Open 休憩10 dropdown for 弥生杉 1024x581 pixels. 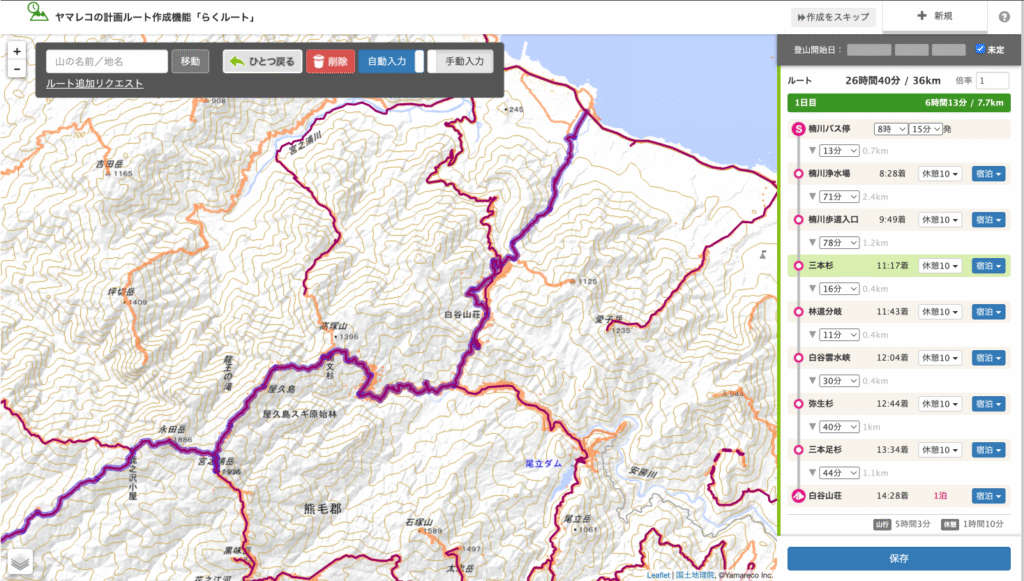[940, 404]
